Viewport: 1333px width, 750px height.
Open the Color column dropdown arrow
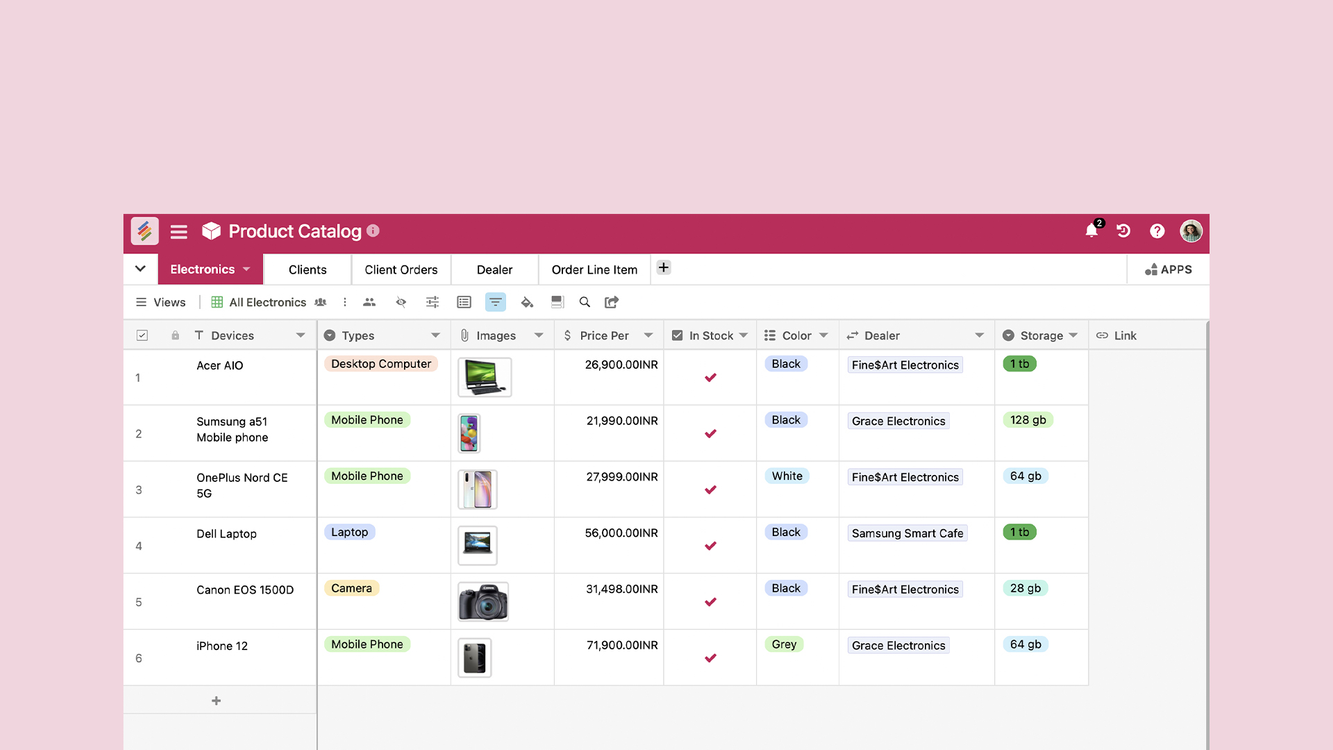click(824, 336)
